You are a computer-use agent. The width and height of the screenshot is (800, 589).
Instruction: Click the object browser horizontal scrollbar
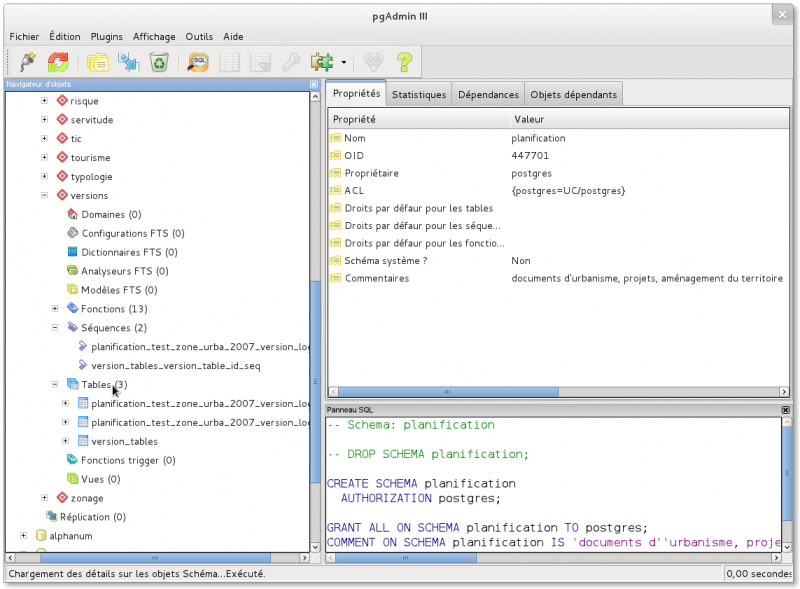155,557
